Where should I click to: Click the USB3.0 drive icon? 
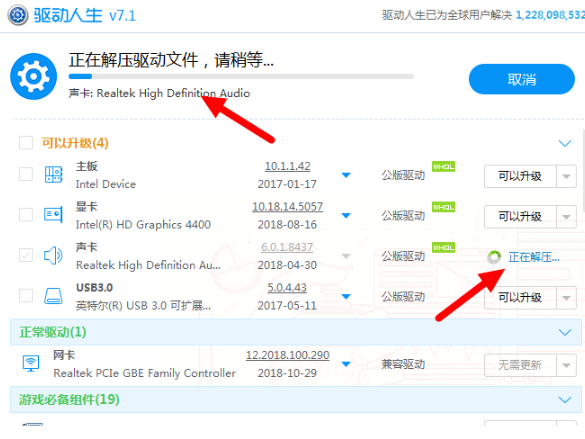tap(53, 296)
